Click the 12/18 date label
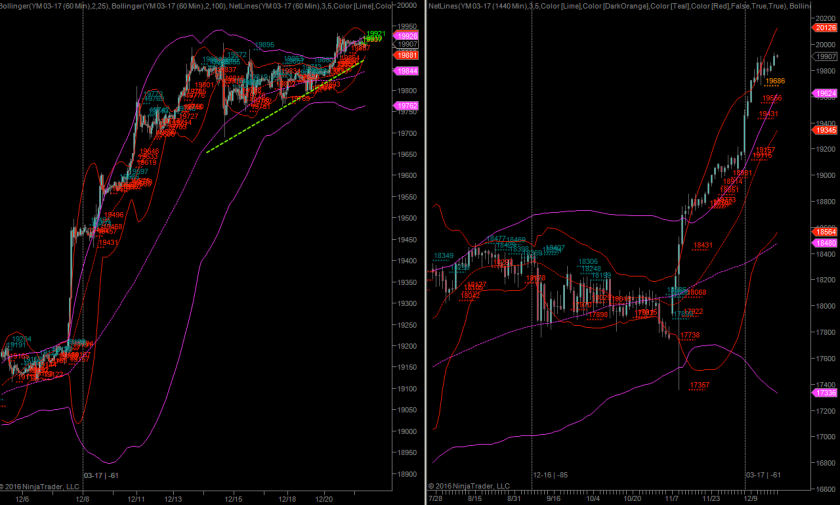Viewport: 840px width, 505px height. tap(287, 499)
